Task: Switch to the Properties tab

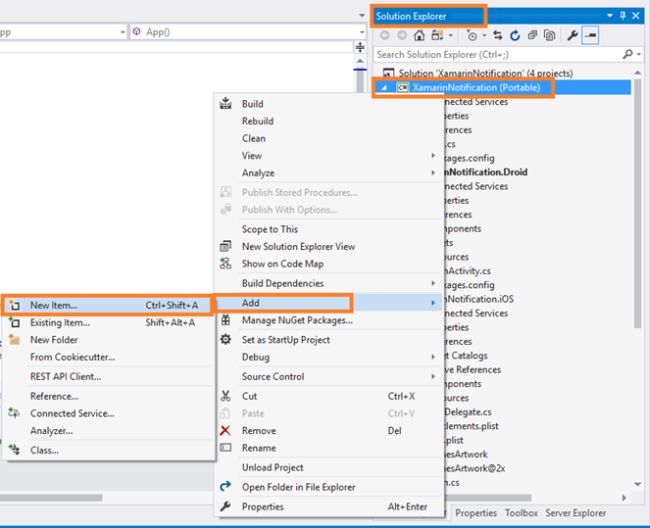Action: [476, 513]
